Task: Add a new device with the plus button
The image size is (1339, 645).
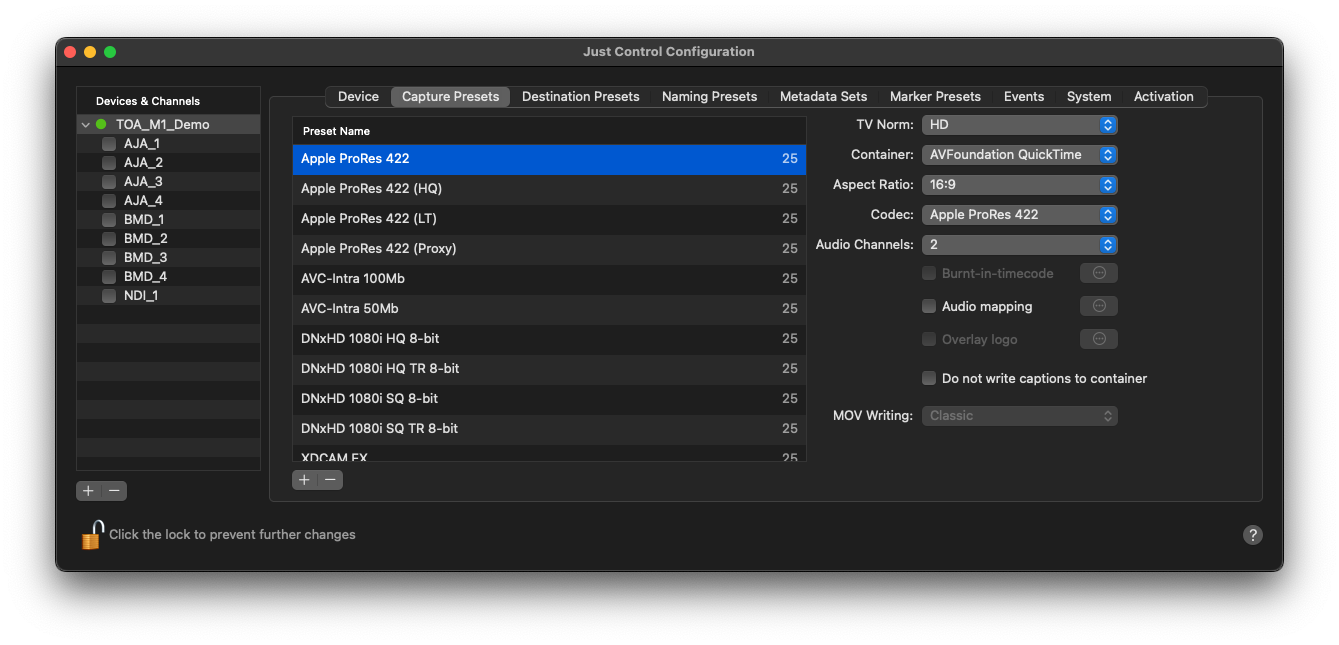Action: [x=89, y=491]
